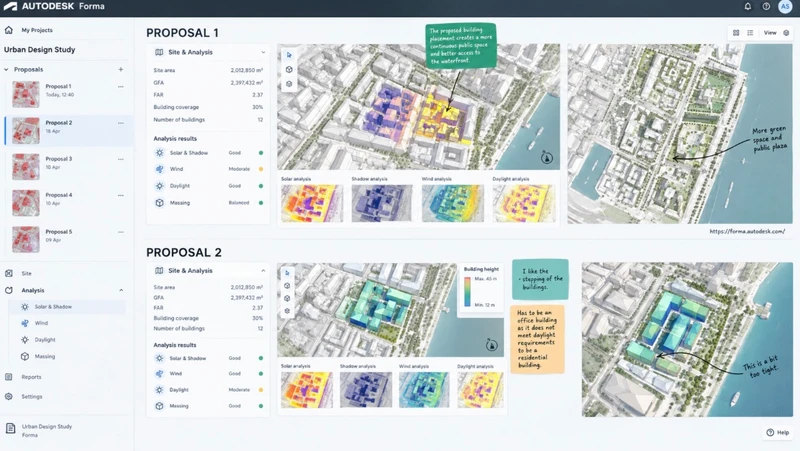Go to My Projects
This screenshot has height=451, width=800.
(x=37, y=30)
